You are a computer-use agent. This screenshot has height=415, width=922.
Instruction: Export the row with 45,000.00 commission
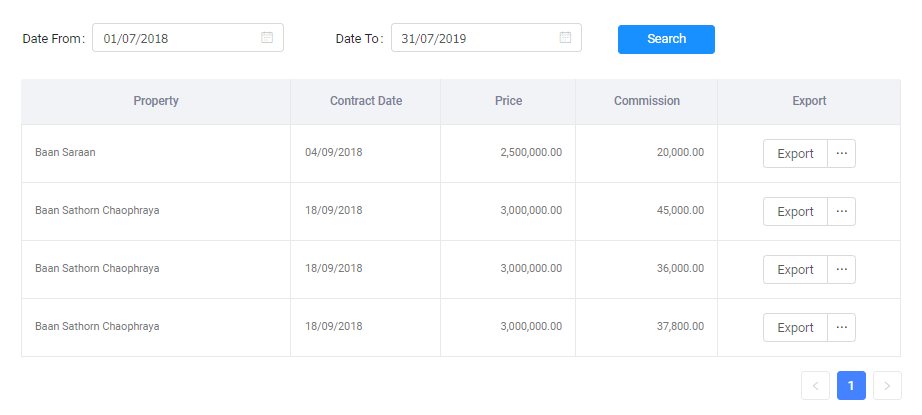click(x=795, y=212)
